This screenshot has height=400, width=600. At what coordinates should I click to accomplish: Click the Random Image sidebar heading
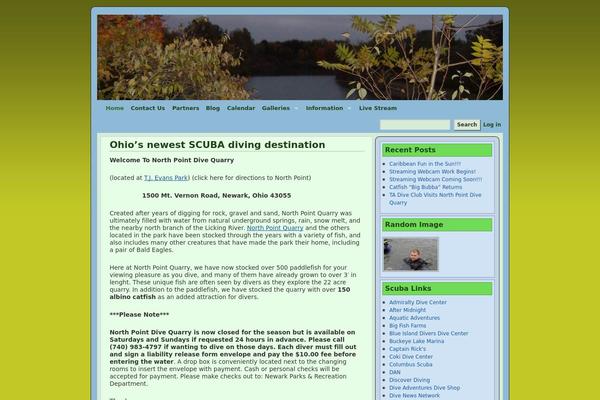click(x=437, y=225)
